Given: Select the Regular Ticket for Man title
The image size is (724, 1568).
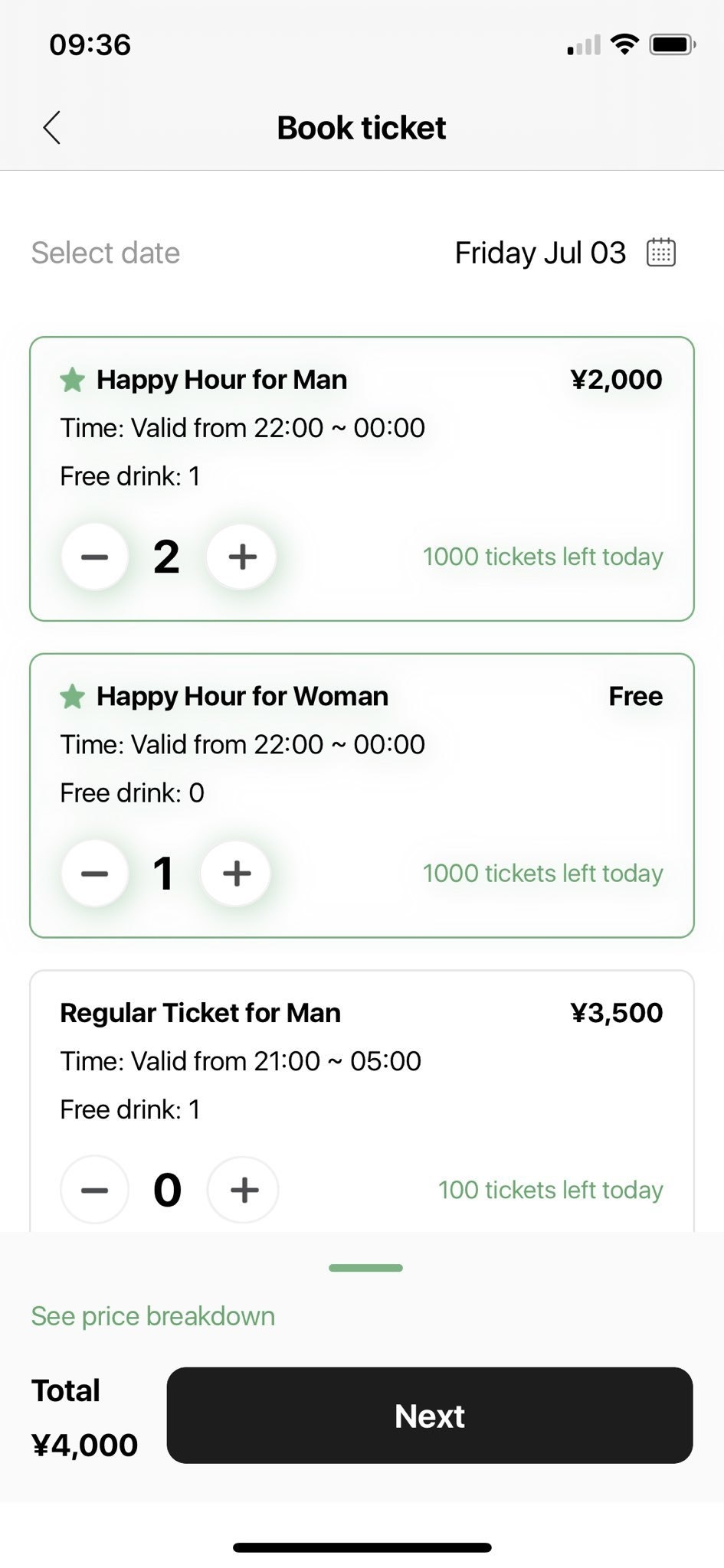Looking at the screenshot, I should (x=201, y=1013).
